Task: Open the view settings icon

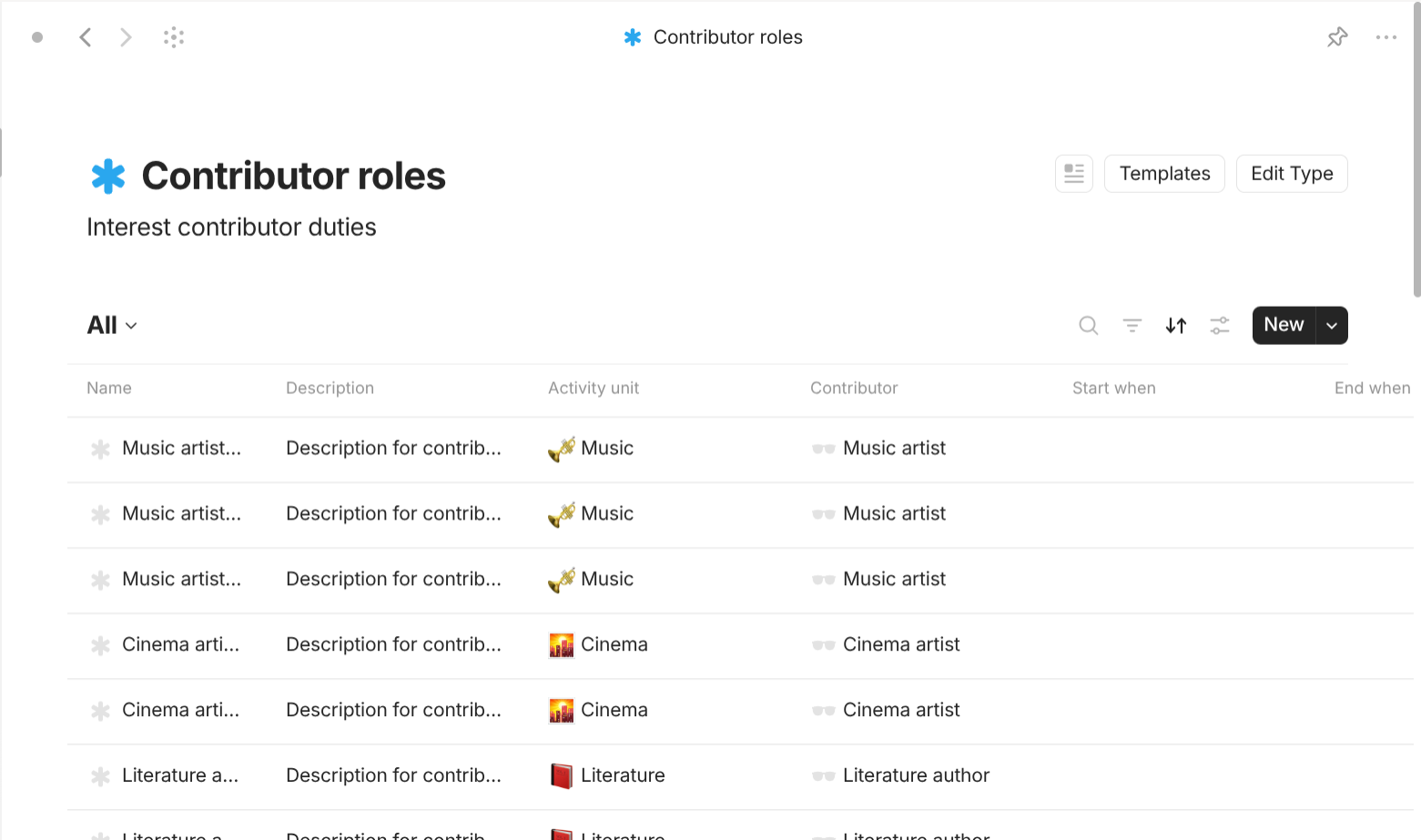Action: [1220, 325]
